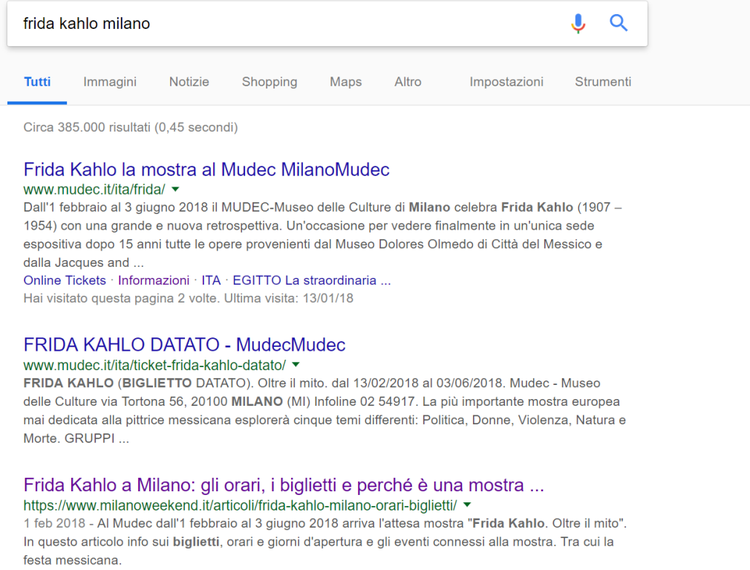Expand dropdown arrow next to milanoweekend.it URL
Viewport: 750px width, 570px height.
(467, 505)
